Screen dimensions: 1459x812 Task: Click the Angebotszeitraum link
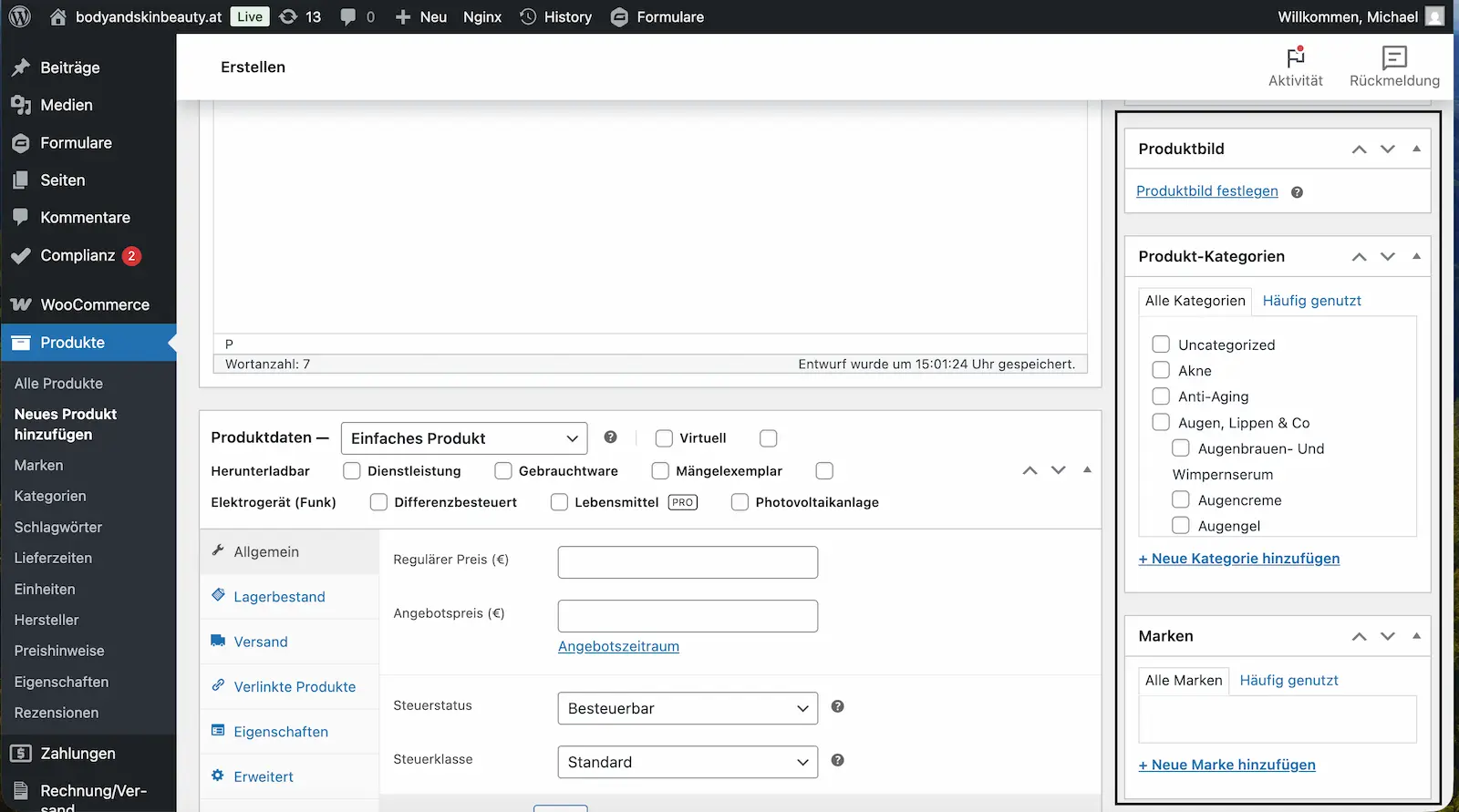point(618,646)
